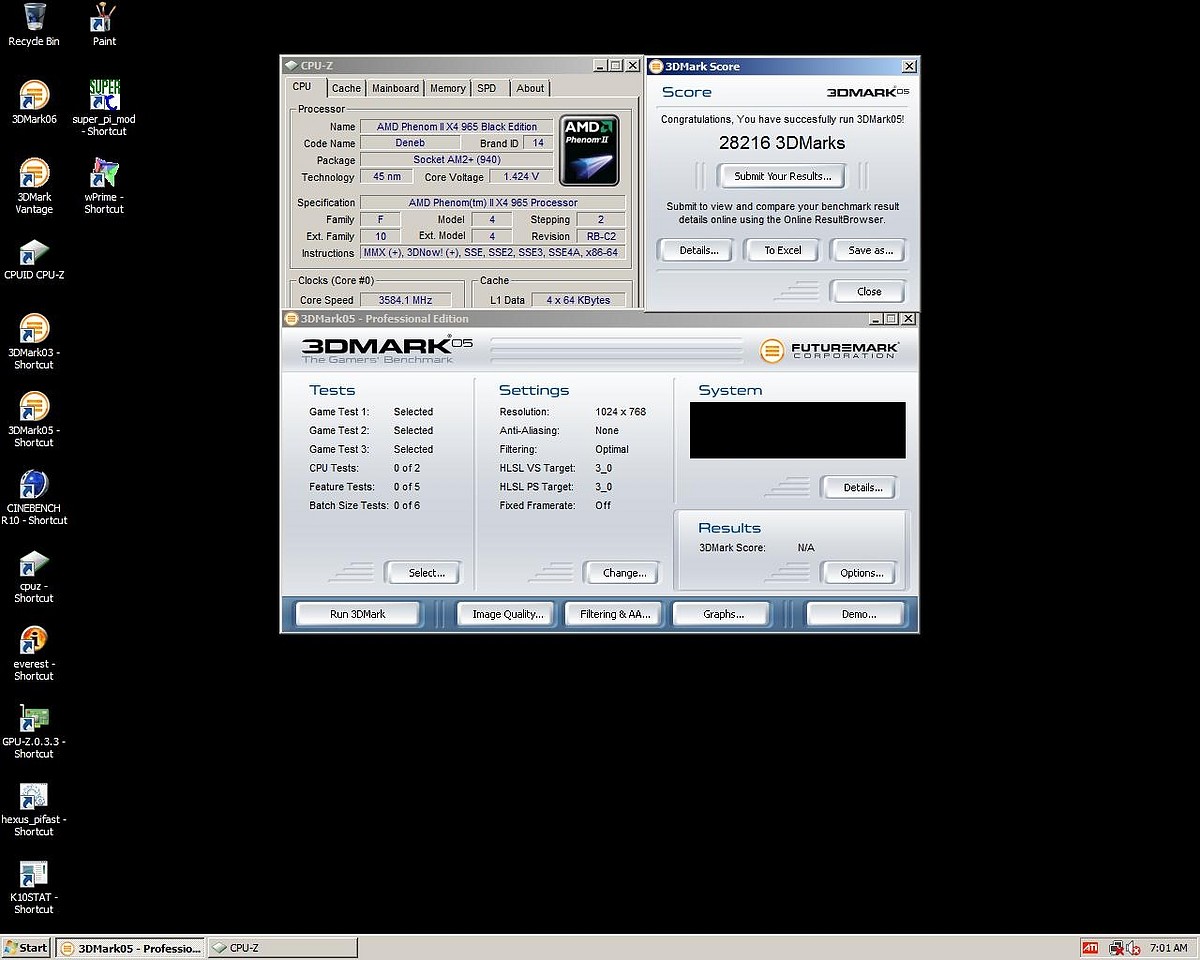The image size is (1200, 960).
Task: Switch to the Memory tab in CPU-Z
Action: [x=447, y=88]
